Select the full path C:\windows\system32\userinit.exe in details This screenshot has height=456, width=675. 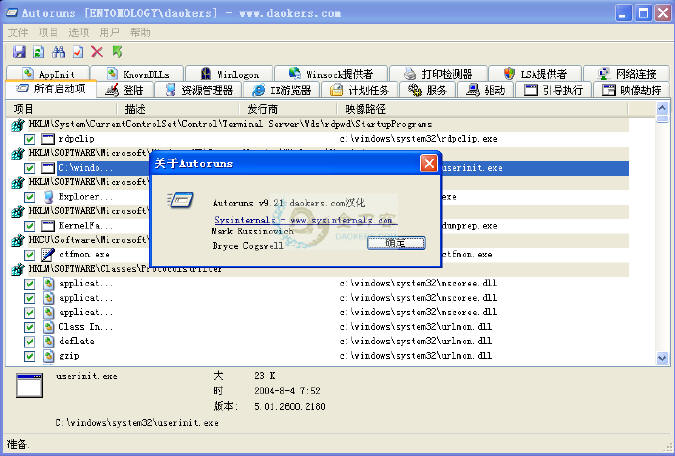click(137, 423)
